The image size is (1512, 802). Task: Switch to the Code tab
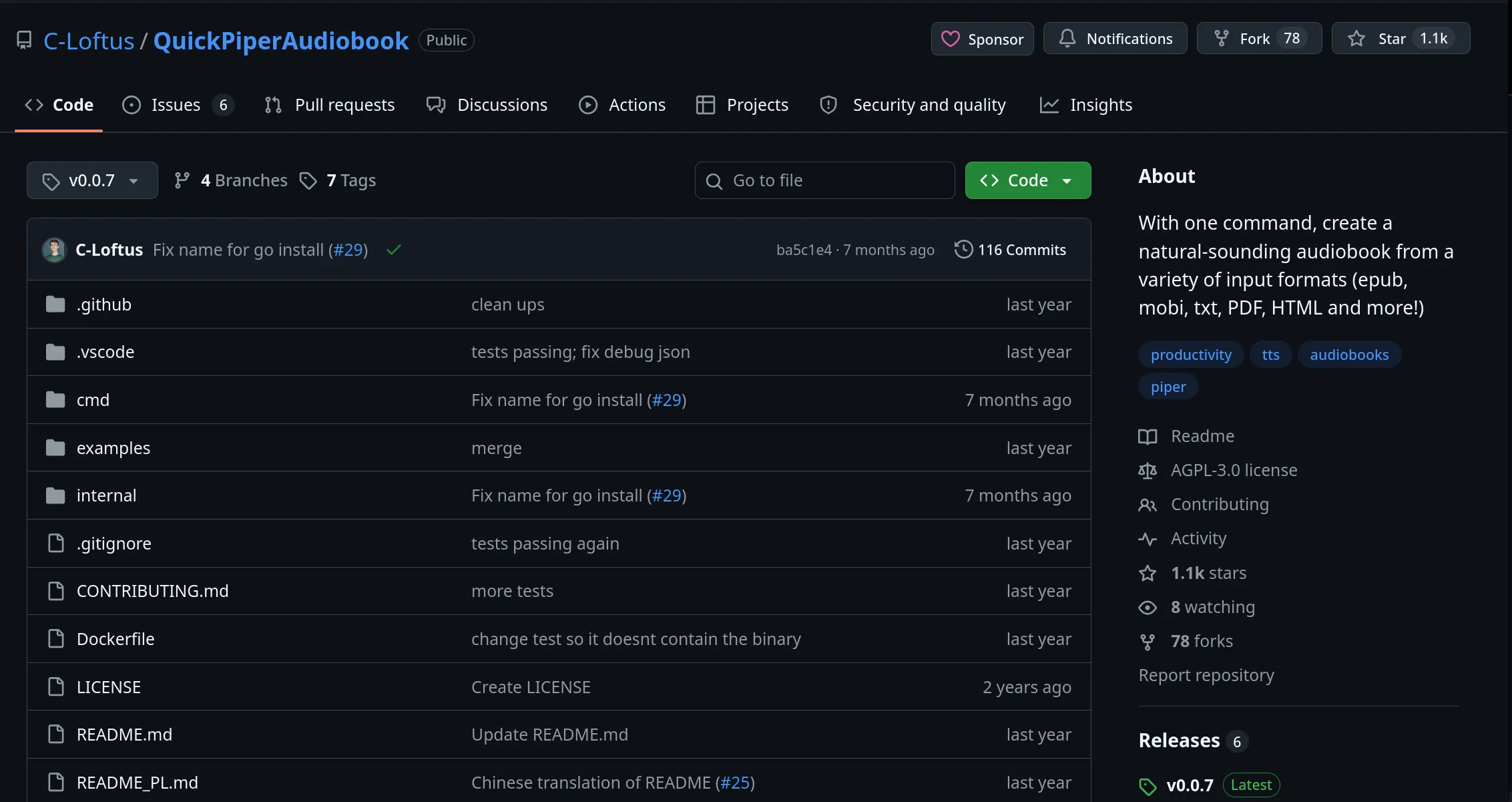pos(59,105)
